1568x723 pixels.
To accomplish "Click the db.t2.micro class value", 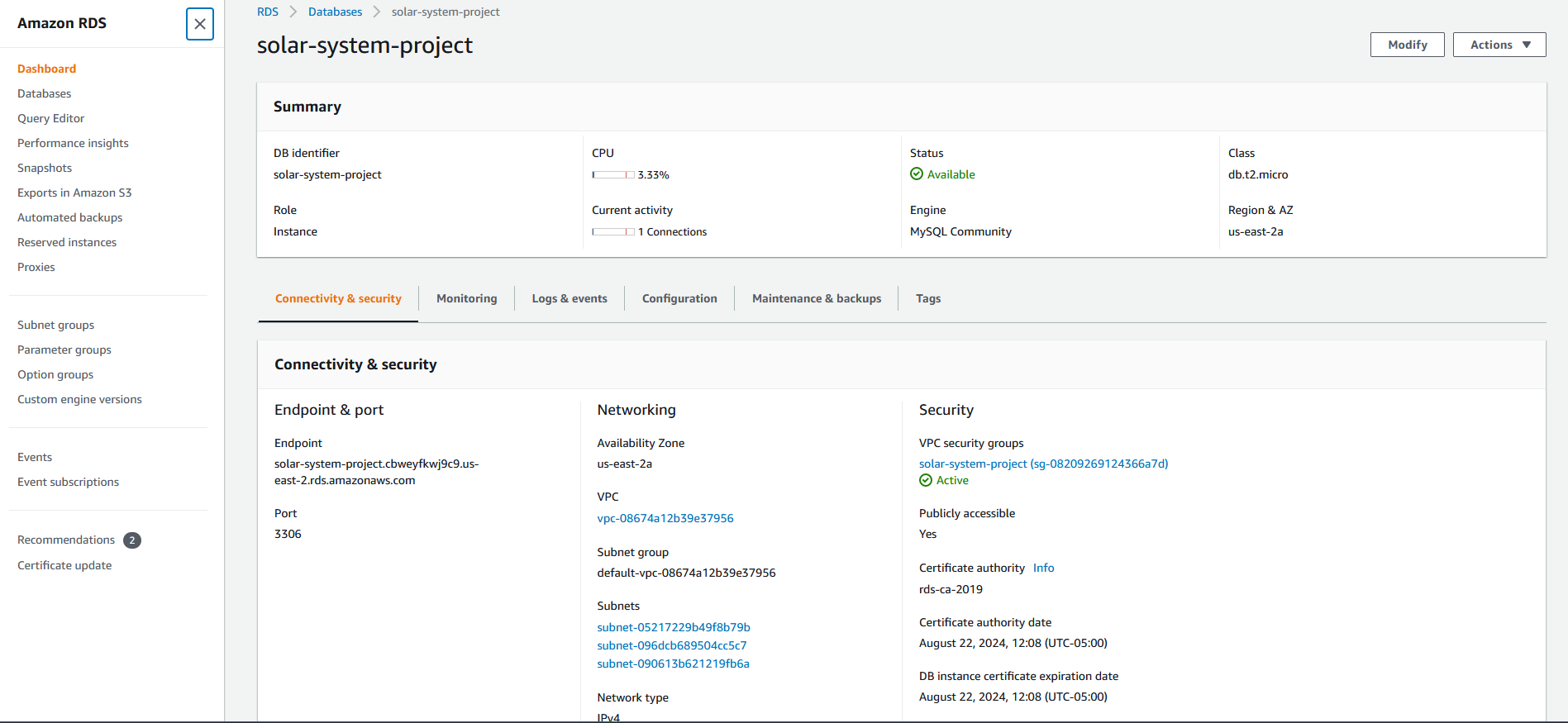I will point(1258,174).
